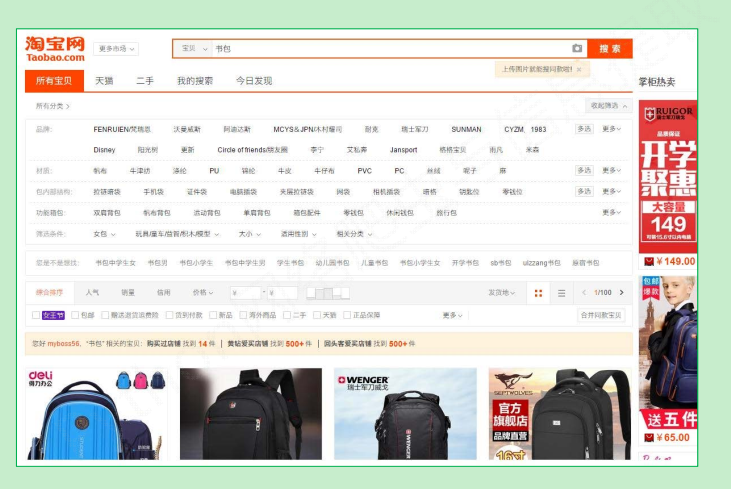Open the 更多市场 dropdown
The width and height of the screenshot is (731, 489).
tap(116, 48)
